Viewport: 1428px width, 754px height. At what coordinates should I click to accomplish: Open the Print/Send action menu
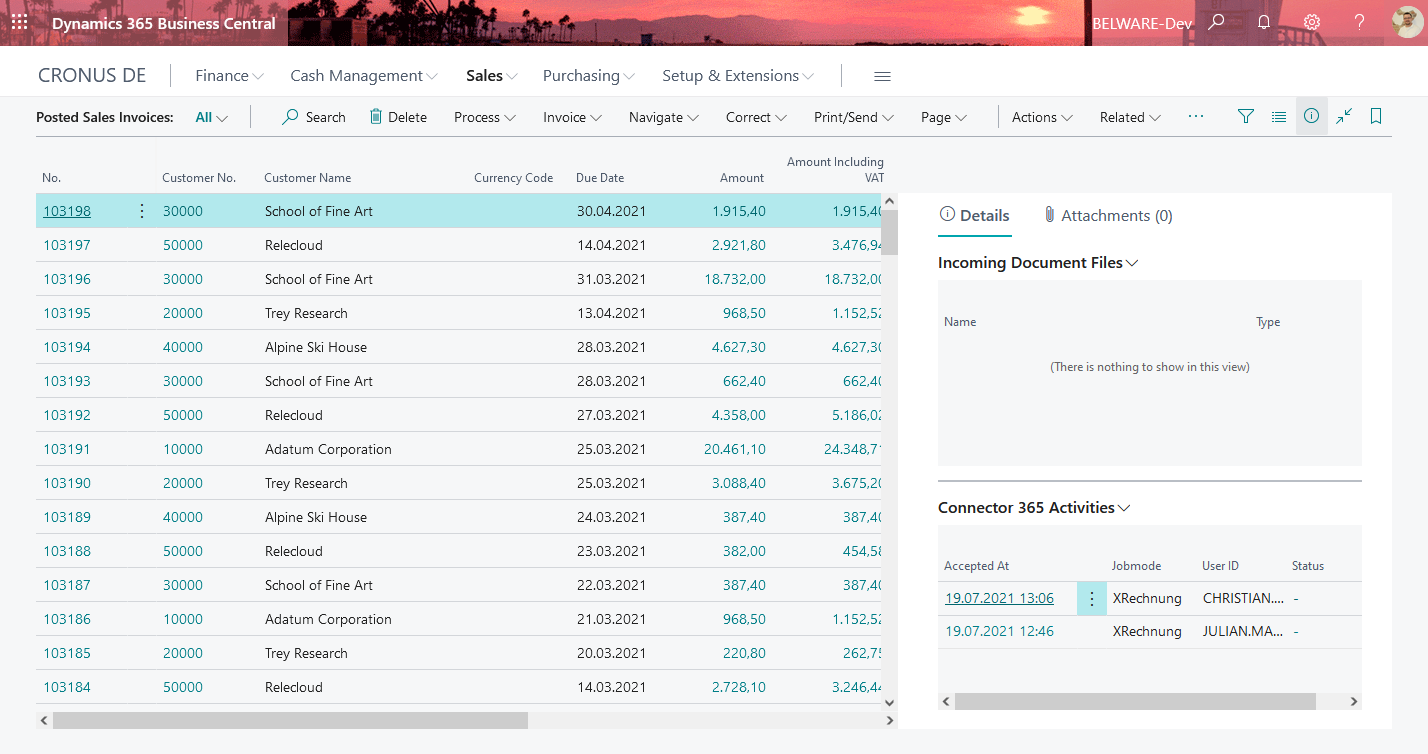click(x=854, y=117)
